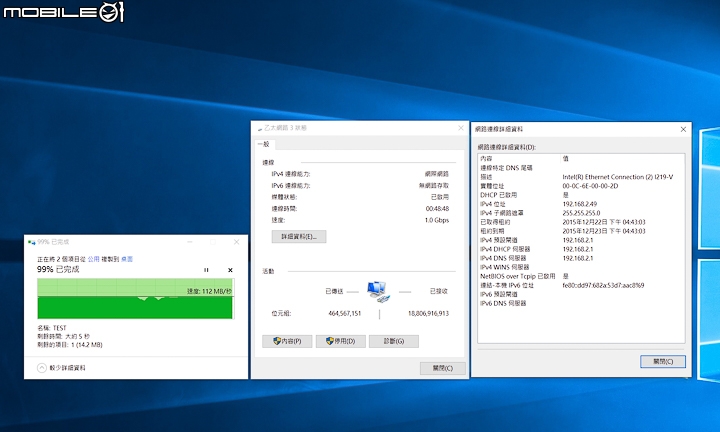Open the 公用 source folder link
Viewport: 720px width, 432px height.
[94, 259]
